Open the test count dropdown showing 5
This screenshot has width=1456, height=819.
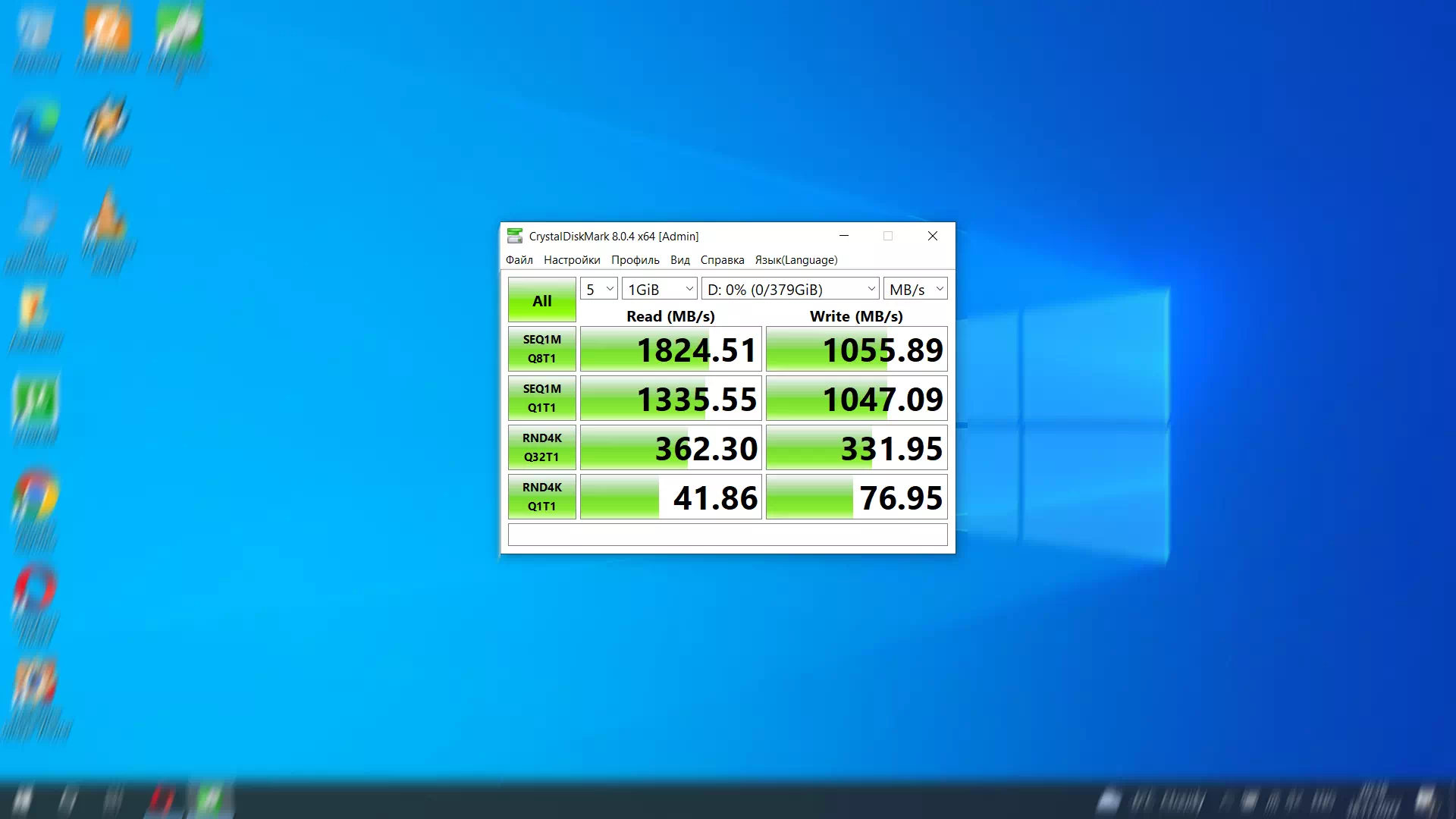(x=599, y=289)
